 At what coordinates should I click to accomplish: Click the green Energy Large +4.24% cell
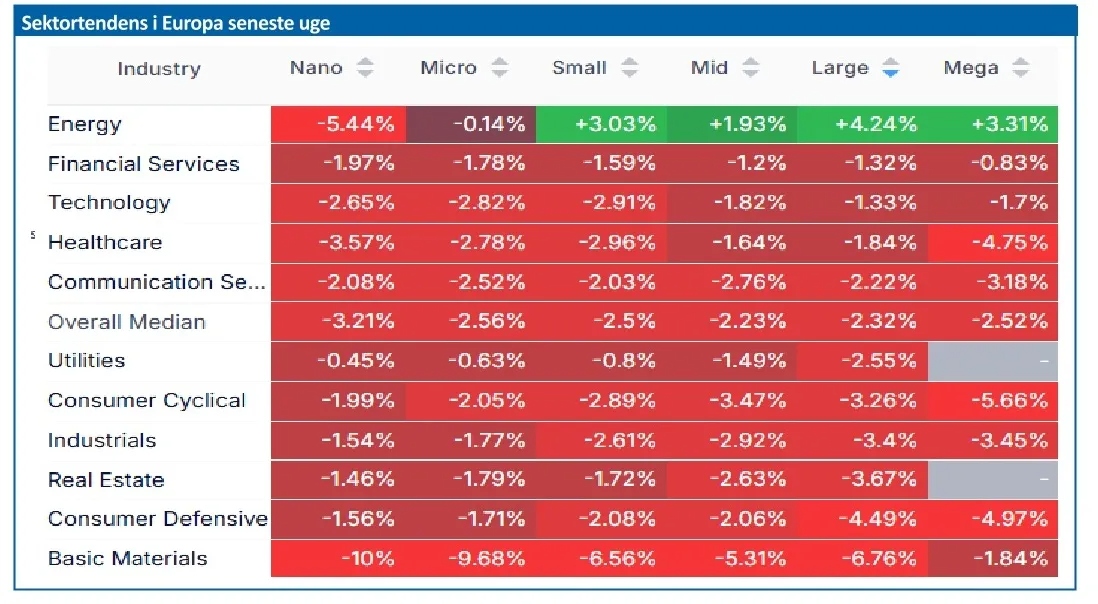[x=861, y=124]
